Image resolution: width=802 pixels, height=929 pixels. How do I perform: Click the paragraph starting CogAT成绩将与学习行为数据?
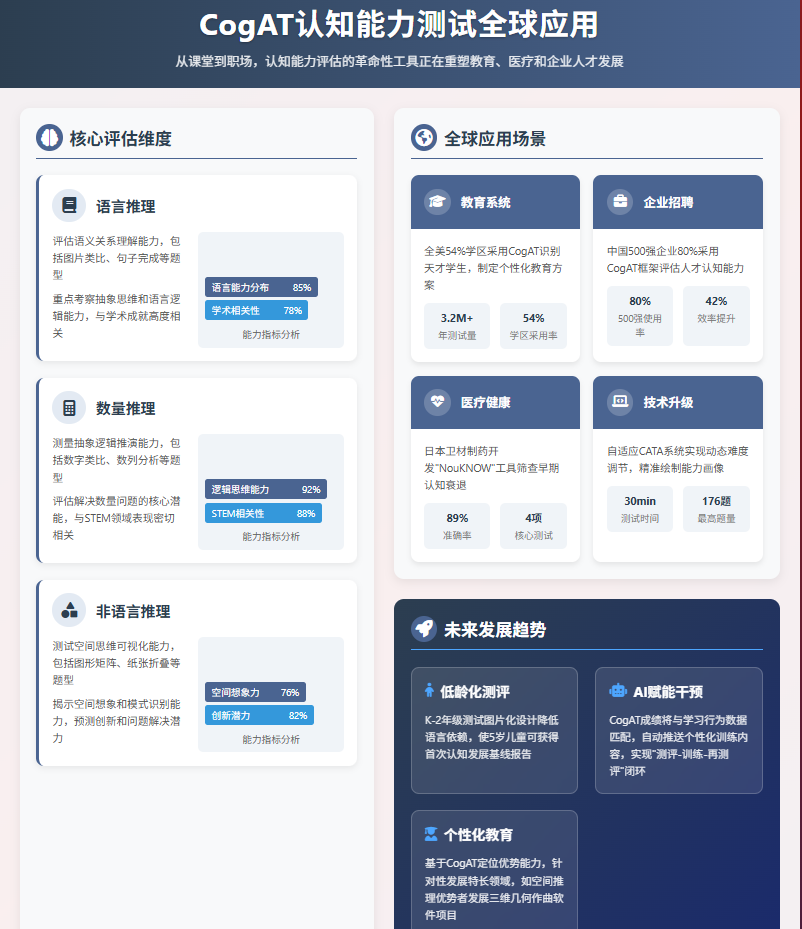click(678, 745)
